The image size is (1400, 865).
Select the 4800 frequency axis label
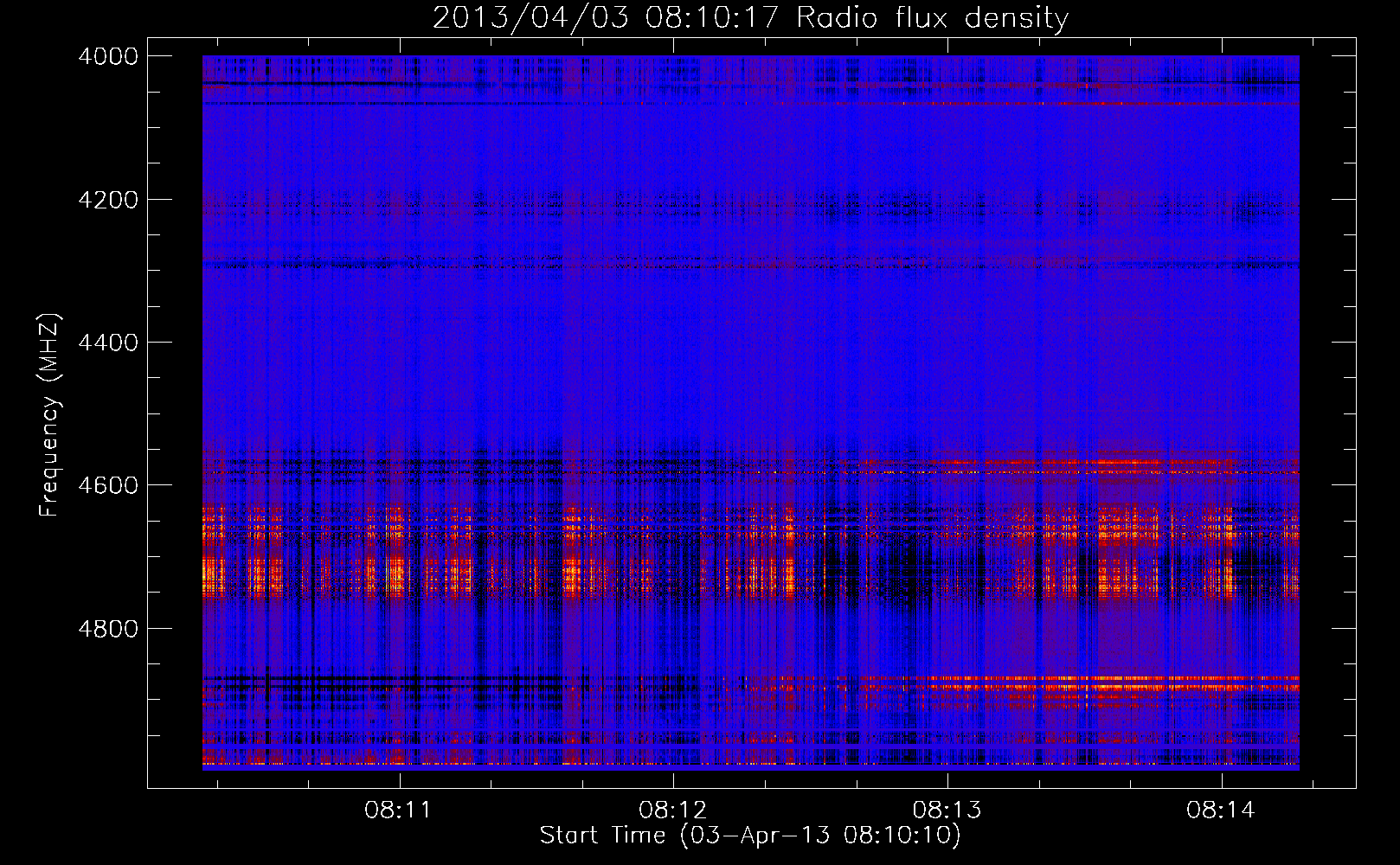coord(108,629)
